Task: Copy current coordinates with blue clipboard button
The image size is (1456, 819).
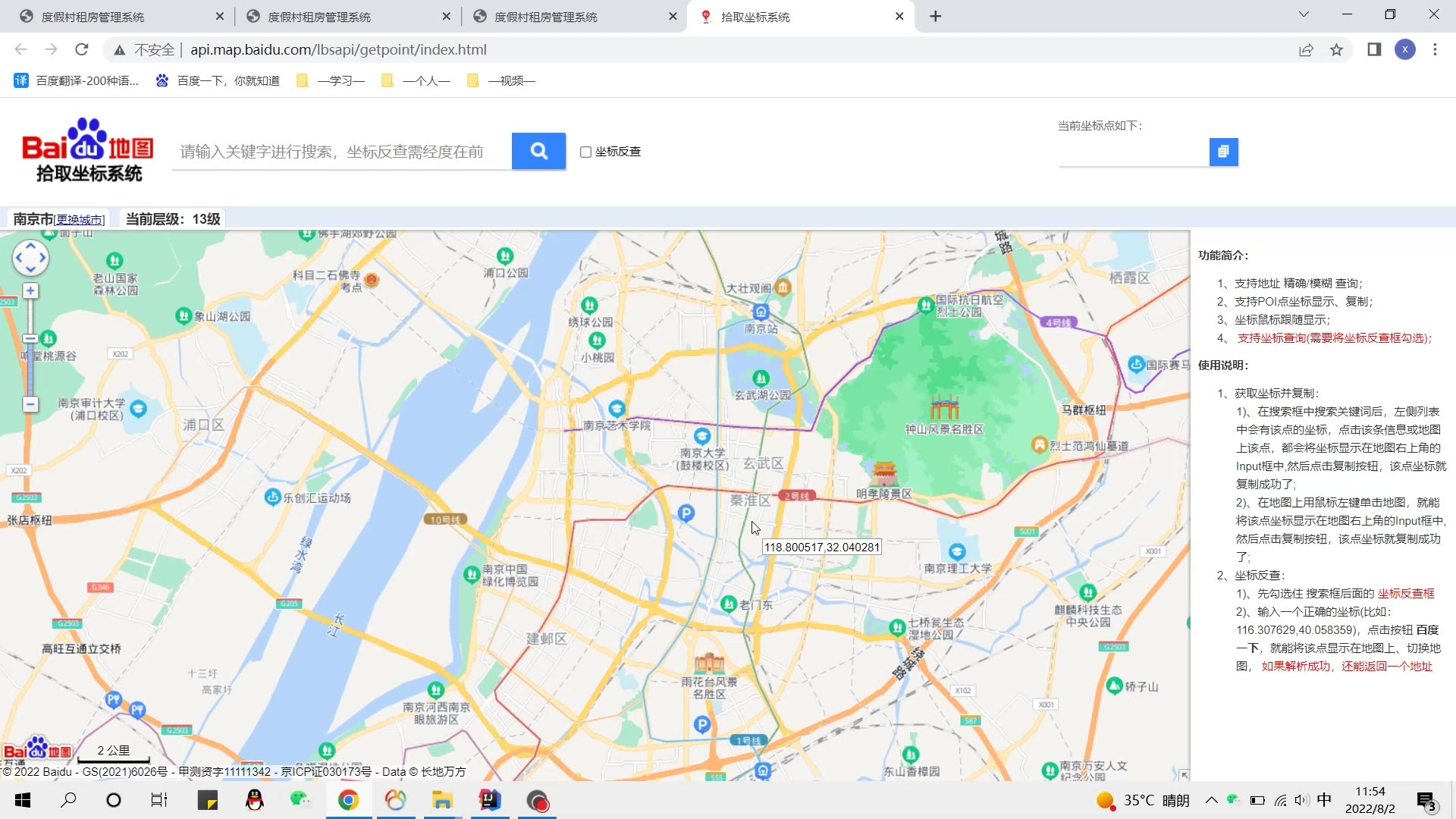Action: 1223,152
